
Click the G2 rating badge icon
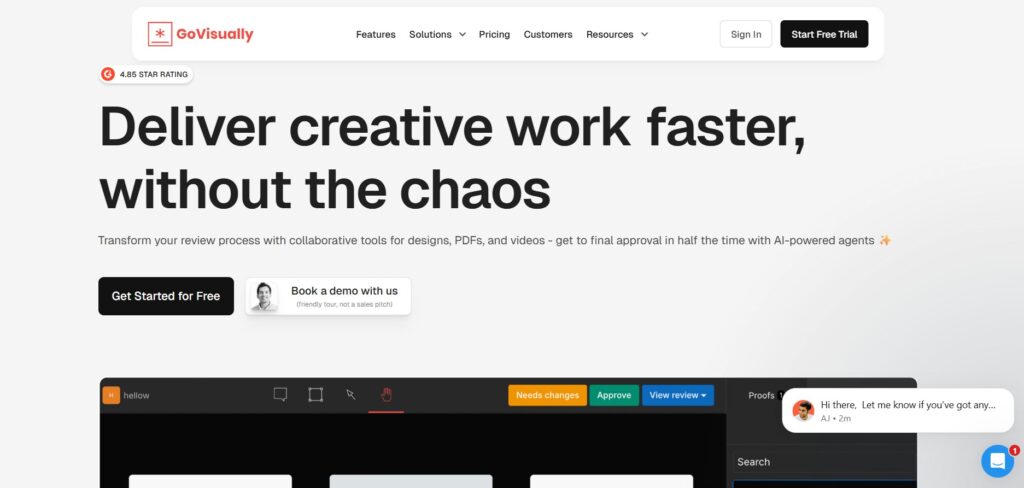pos(108,74)
